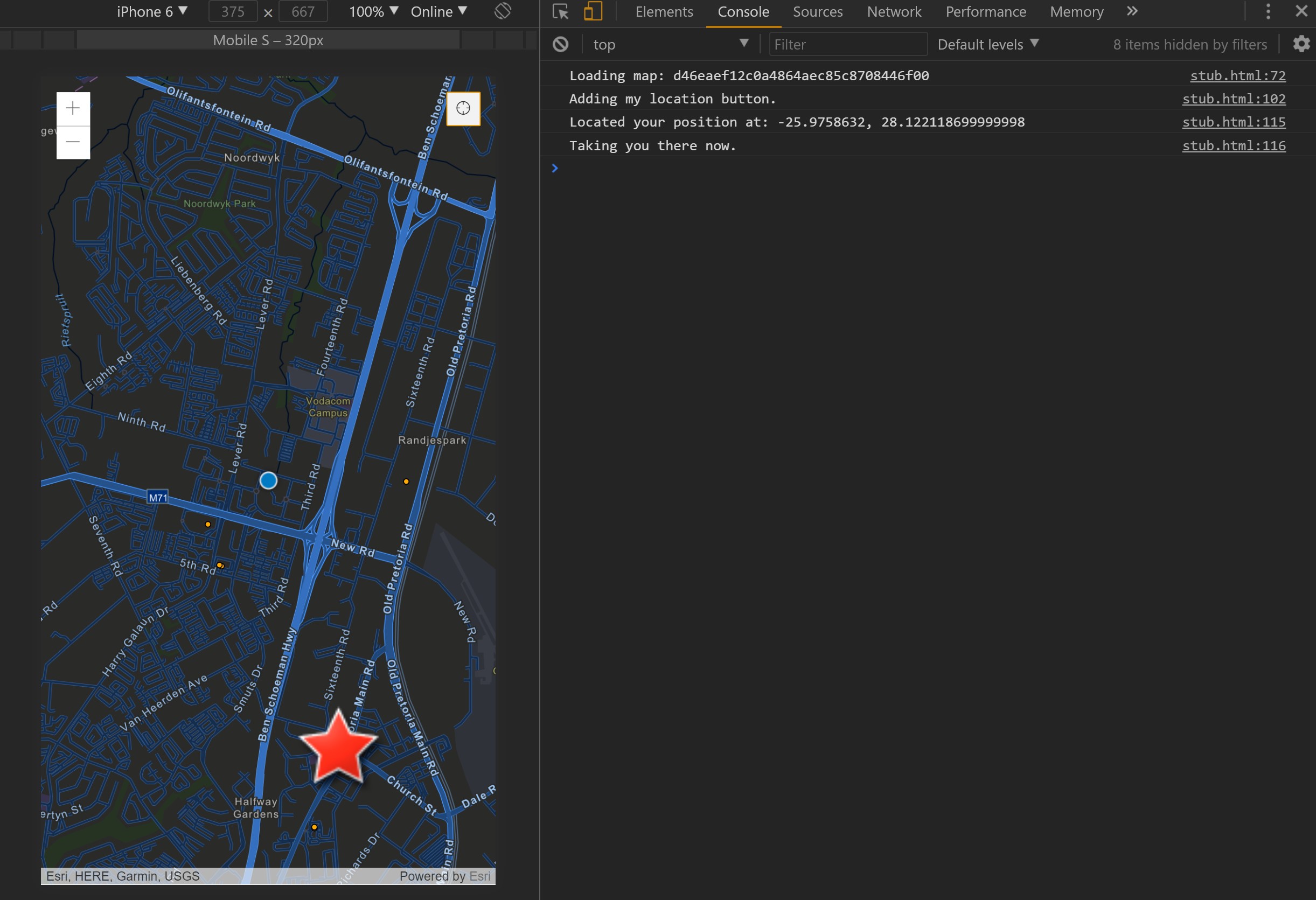Show more DevTools tabs chevron
The width and height of the screenshot is (1316, 900).
pyautogui.click(x=1131, y=11)
